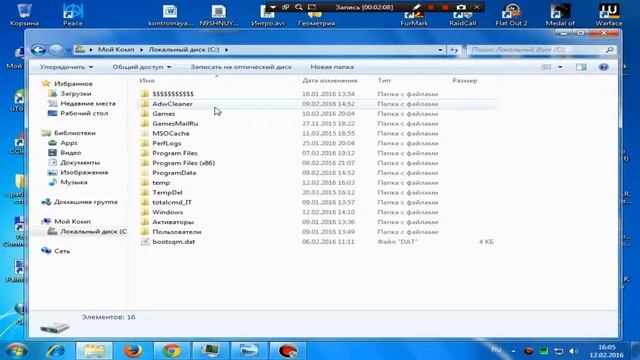Sort by the Имя column header
Viewport: 640px width, 360px height.
coord(147,80)
